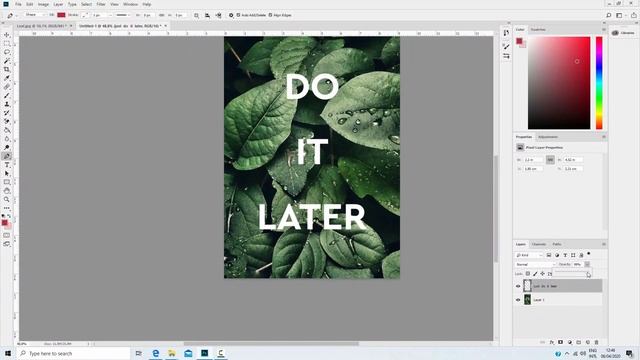
Task: Toggle Quick Mask mode button
Action: (7, 235)
